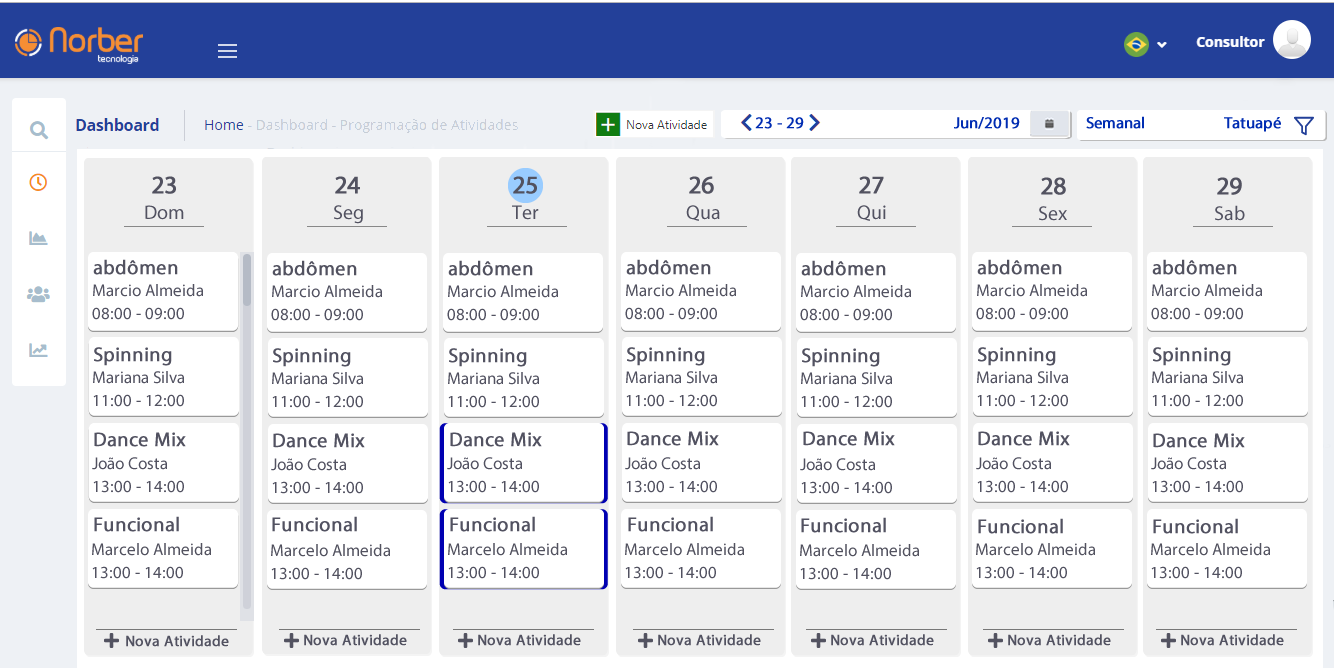The height and width of the screenshot is (668, 1342).
Task: Open Tuesday's Dance Mix activity card
Action: 523,463
